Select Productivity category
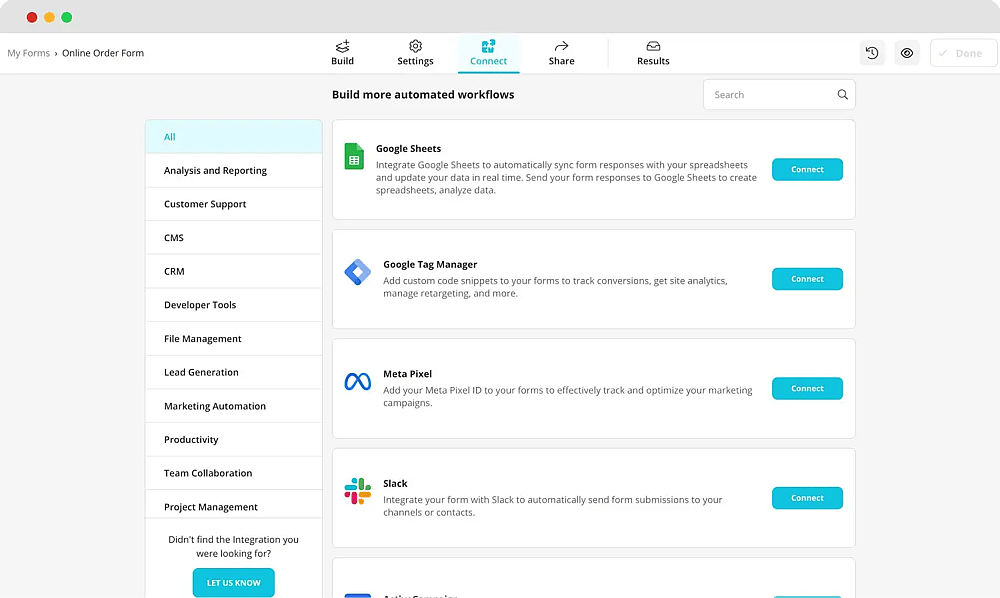Image resolution: width=1000 pixels, height=598 pixels. [233, 440]
